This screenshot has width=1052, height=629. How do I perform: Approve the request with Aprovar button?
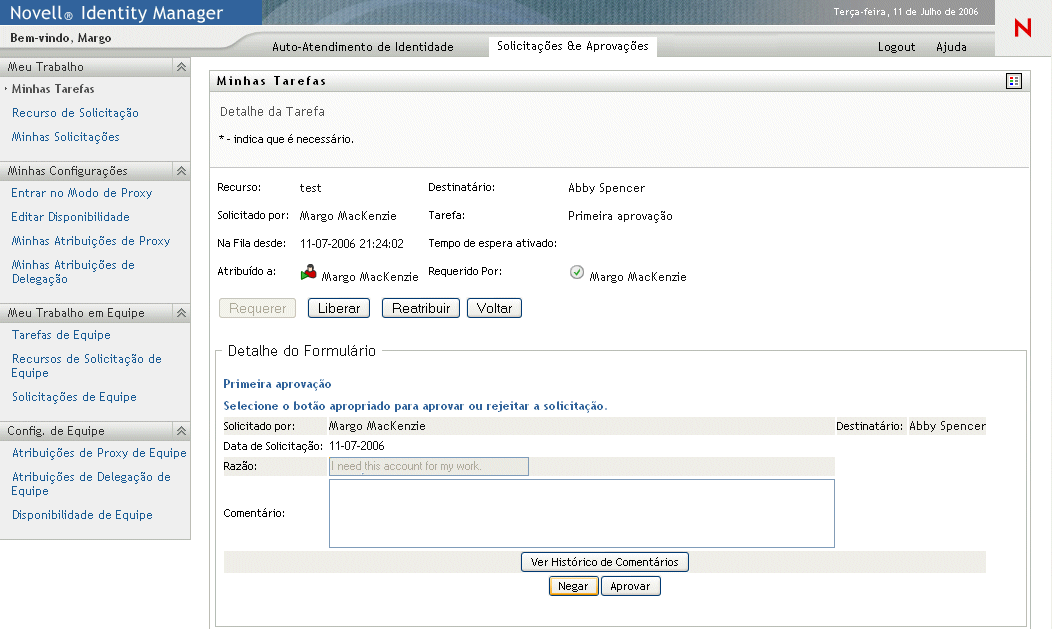pyautogui.click(x=630, y=586)
